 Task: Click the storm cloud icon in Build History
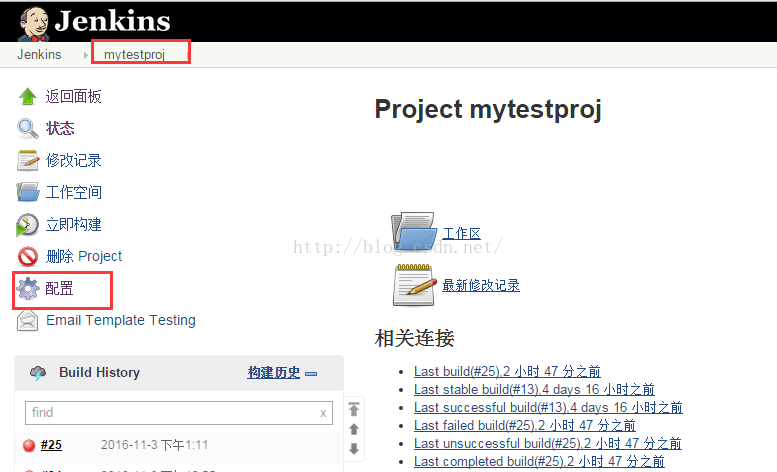tap(38, 373)
